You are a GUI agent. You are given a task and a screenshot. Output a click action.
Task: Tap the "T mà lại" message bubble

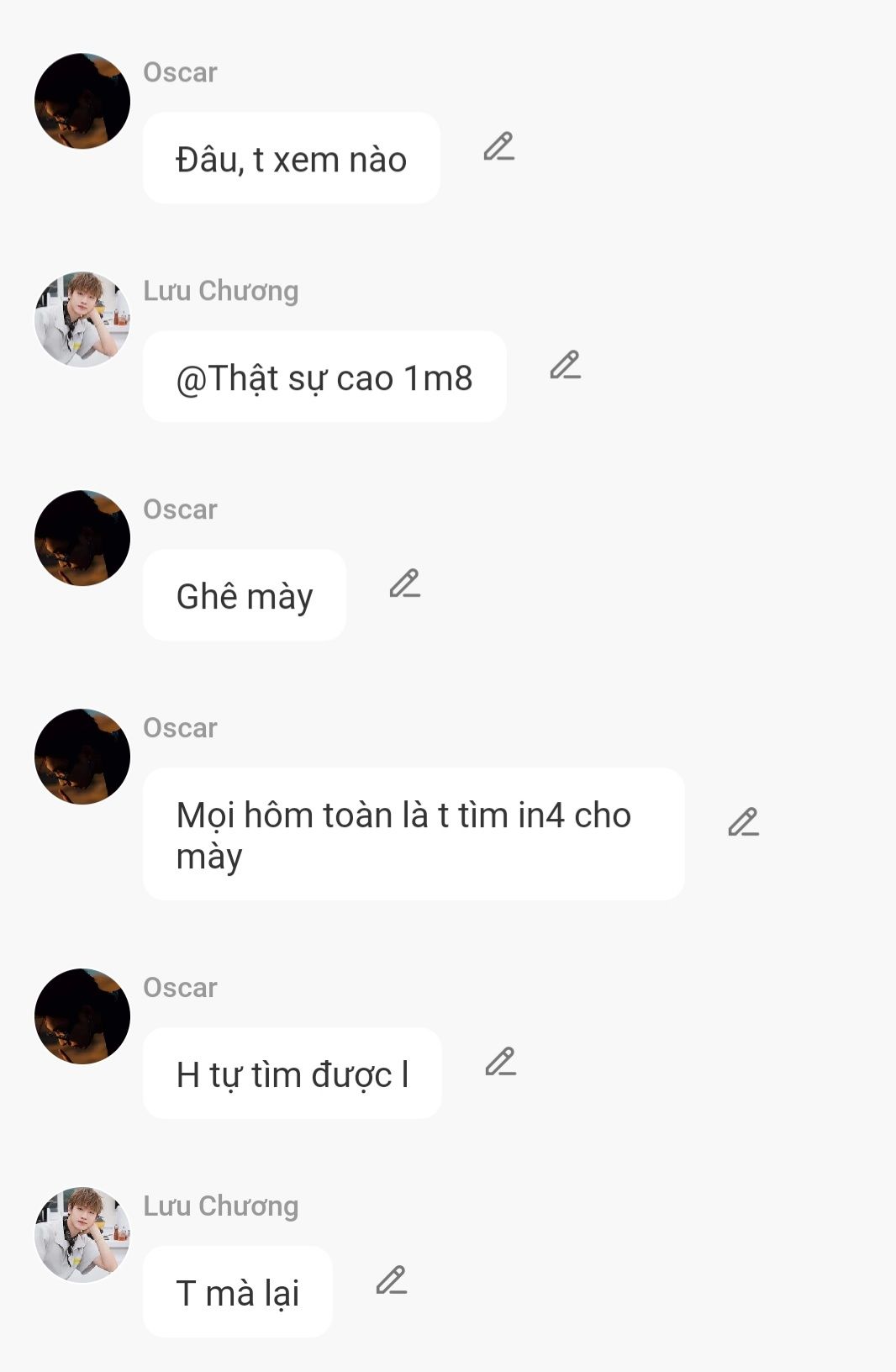click(238, 1292)
